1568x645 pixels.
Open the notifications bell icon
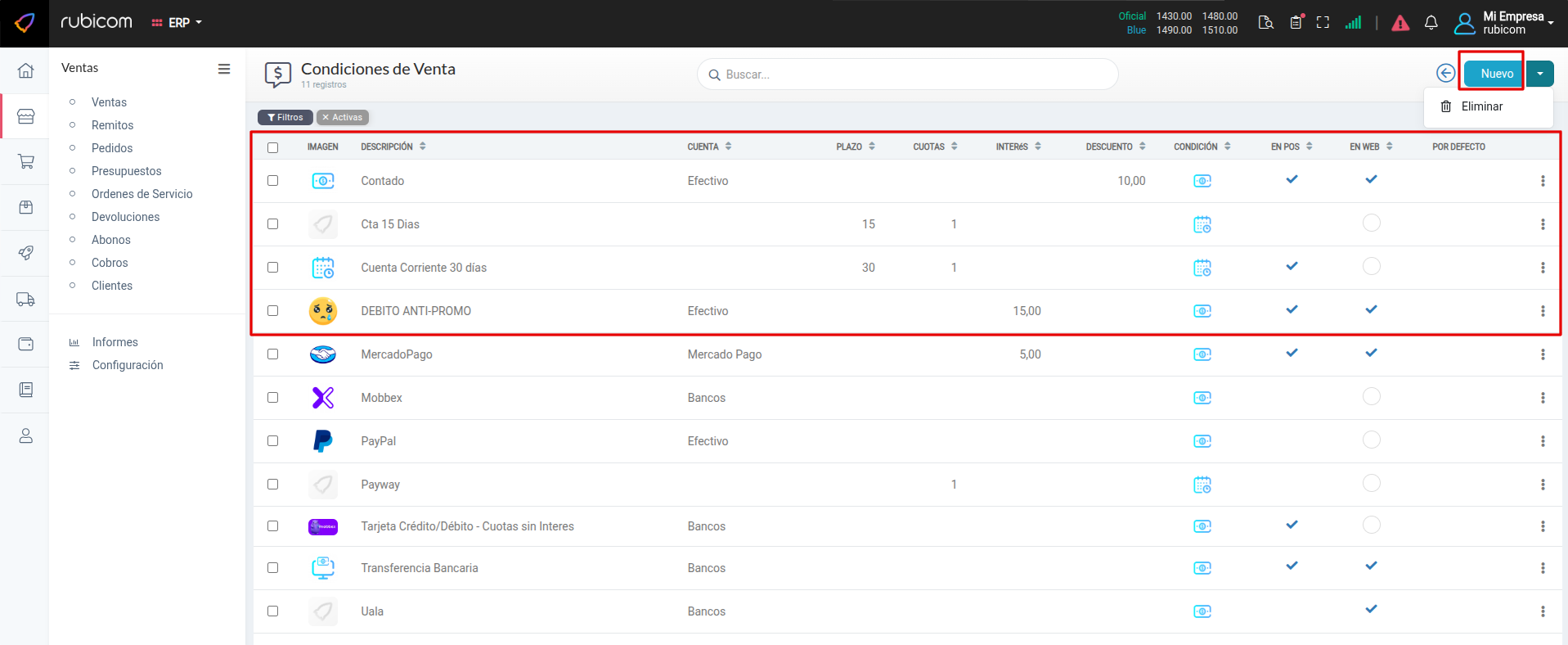[1431, 23]
